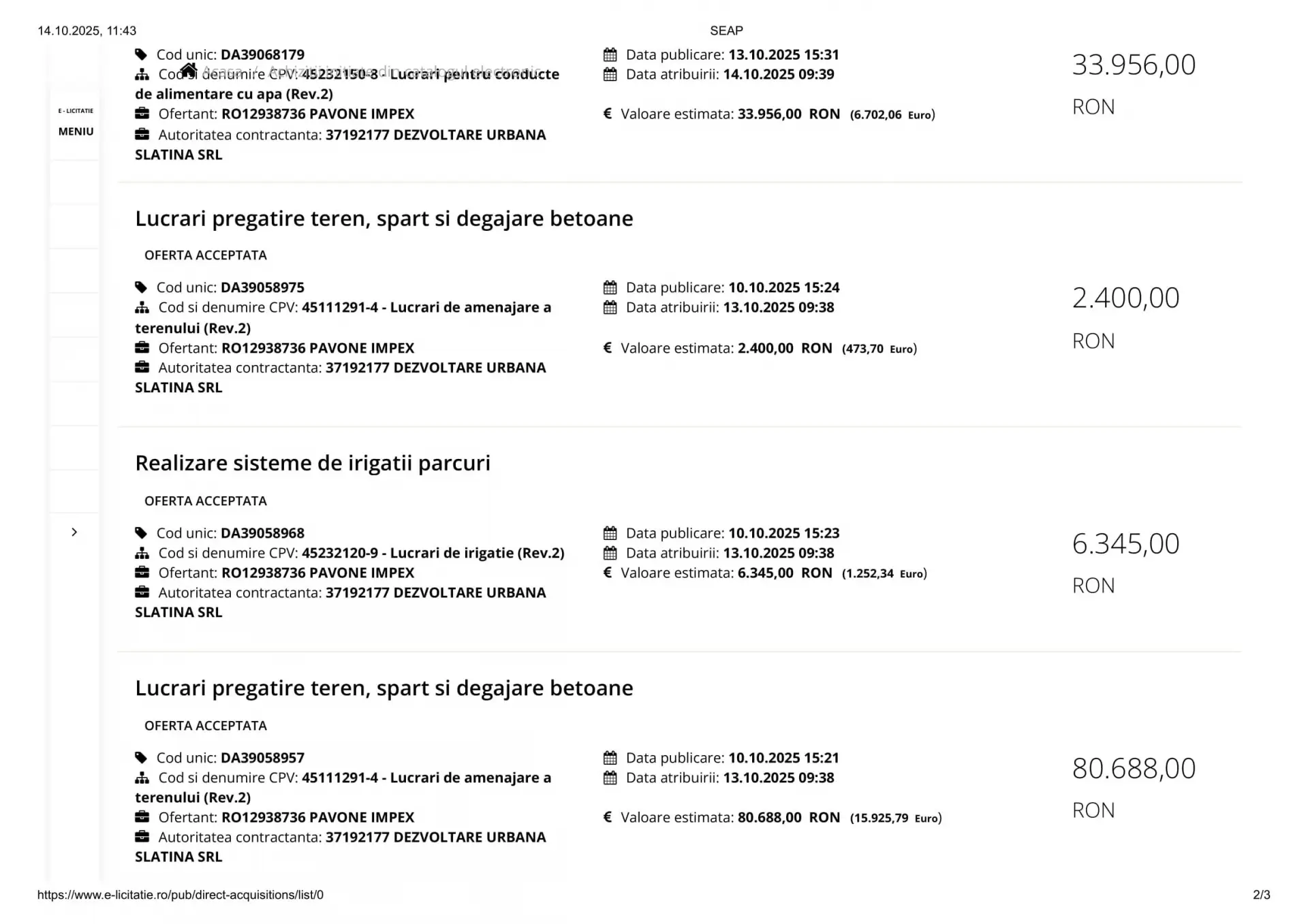
Task: Click the E-LICITATIE logo in the sidebar
Action: coord(76,110)
